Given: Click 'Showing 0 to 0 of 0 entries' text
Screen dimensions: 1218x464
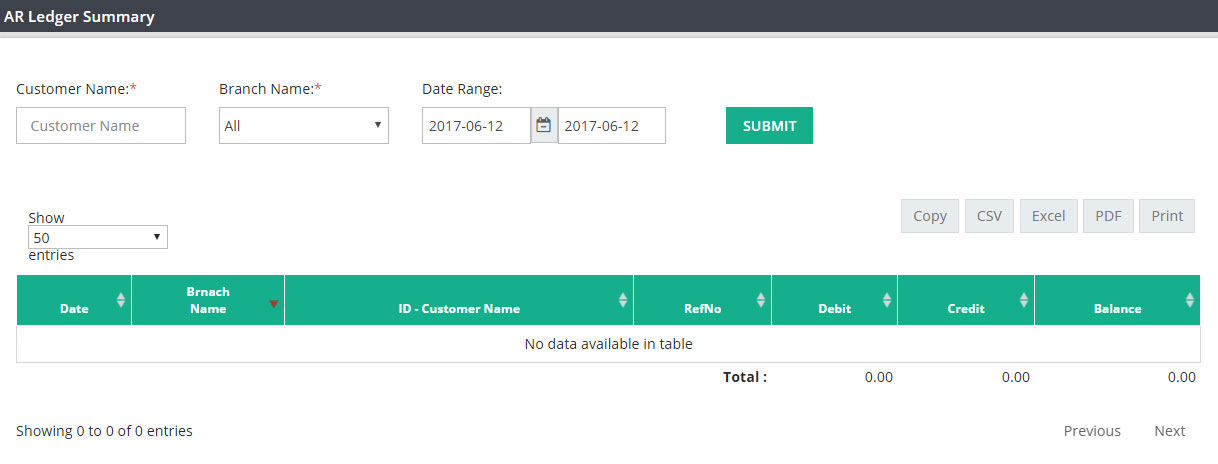Looking at the screenshot, I should pos(104,431).
